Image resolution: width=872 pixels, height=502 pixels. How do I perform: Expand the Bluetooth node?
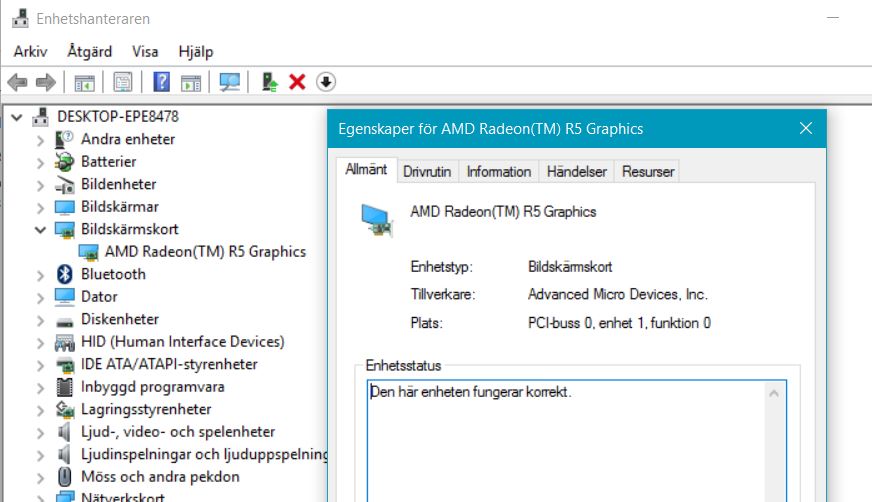(40, 275)
